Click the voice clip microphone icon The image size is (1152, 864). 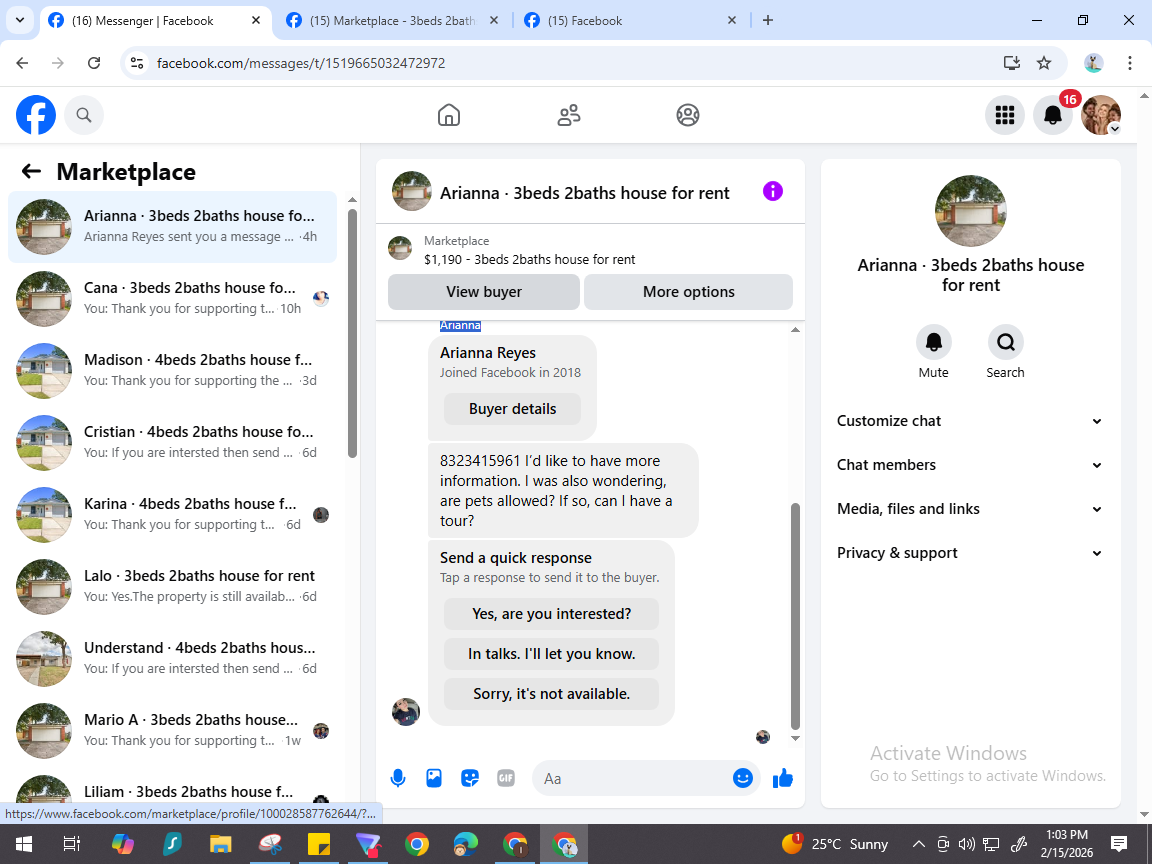[397, 778]
